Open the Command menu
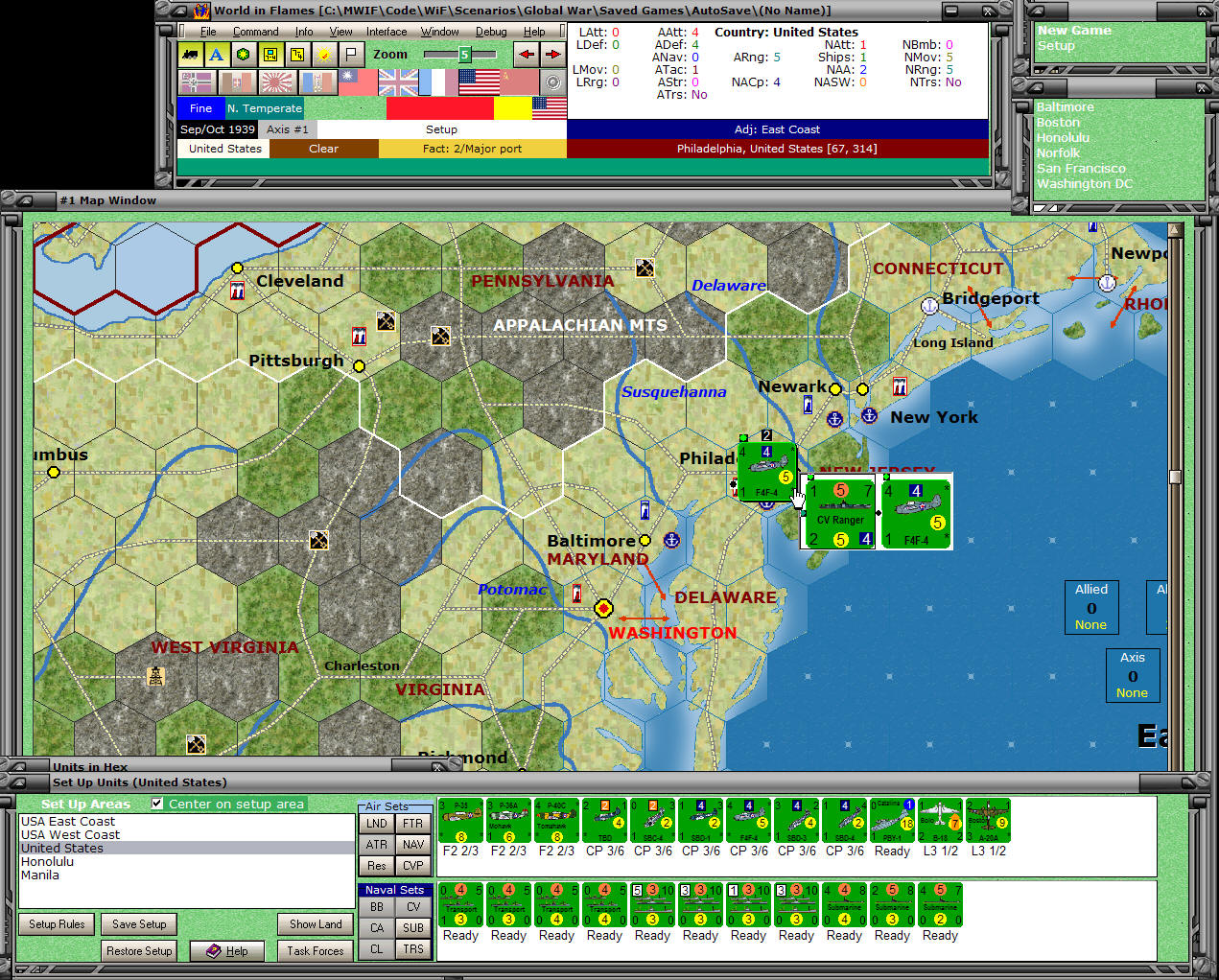Viewport: 1219px width, 980px height. tap(255, 32)
